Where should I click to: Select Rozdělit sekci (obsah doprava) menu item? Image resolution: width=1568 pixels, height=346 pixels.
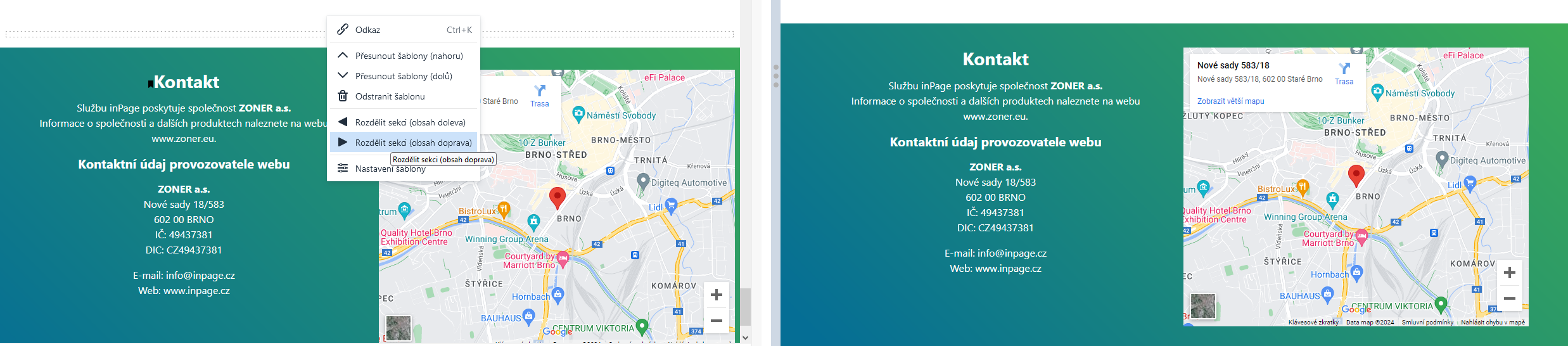(413, 143)
